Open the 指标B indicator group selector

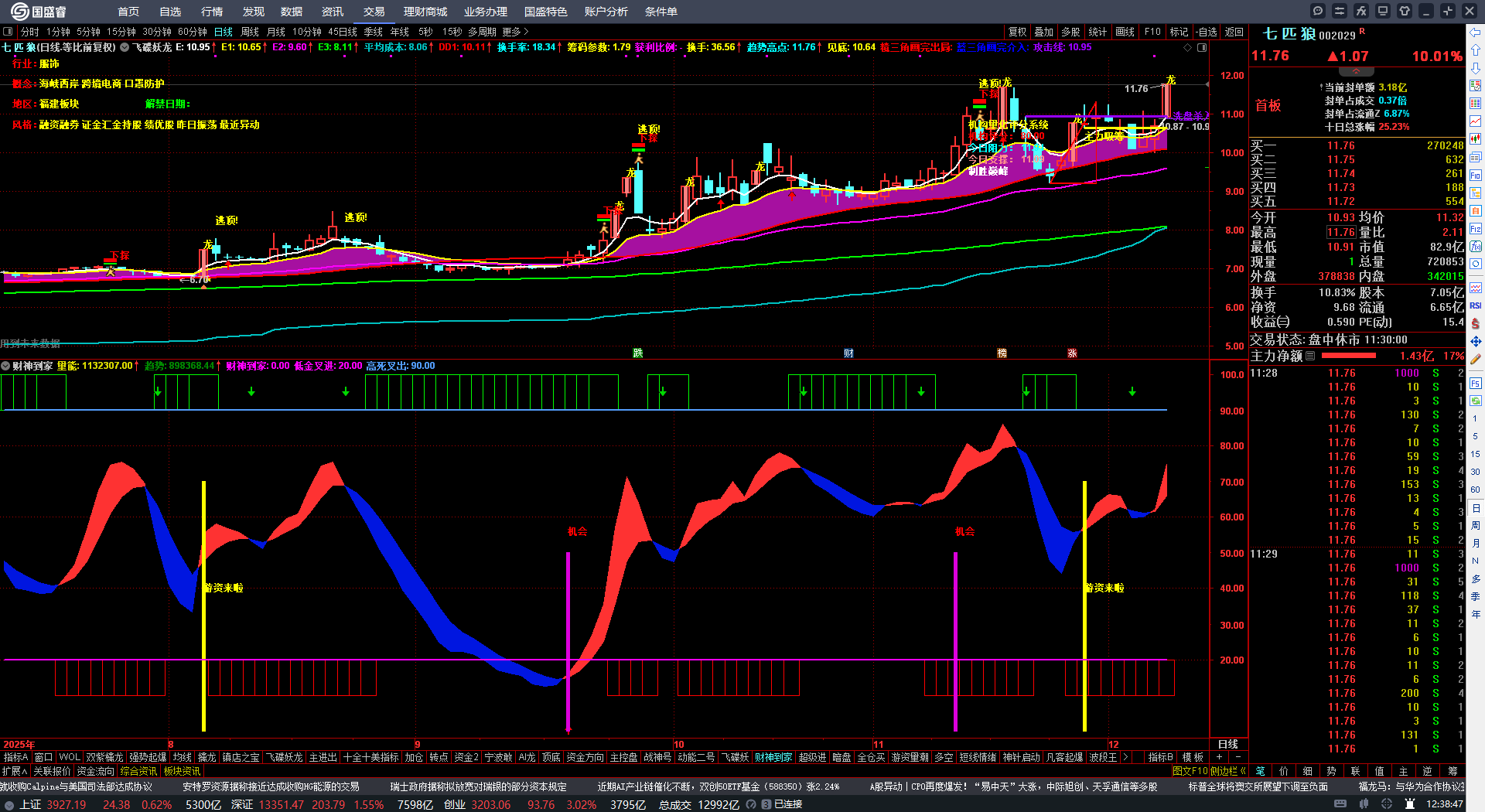click(x=1160, y=757)
